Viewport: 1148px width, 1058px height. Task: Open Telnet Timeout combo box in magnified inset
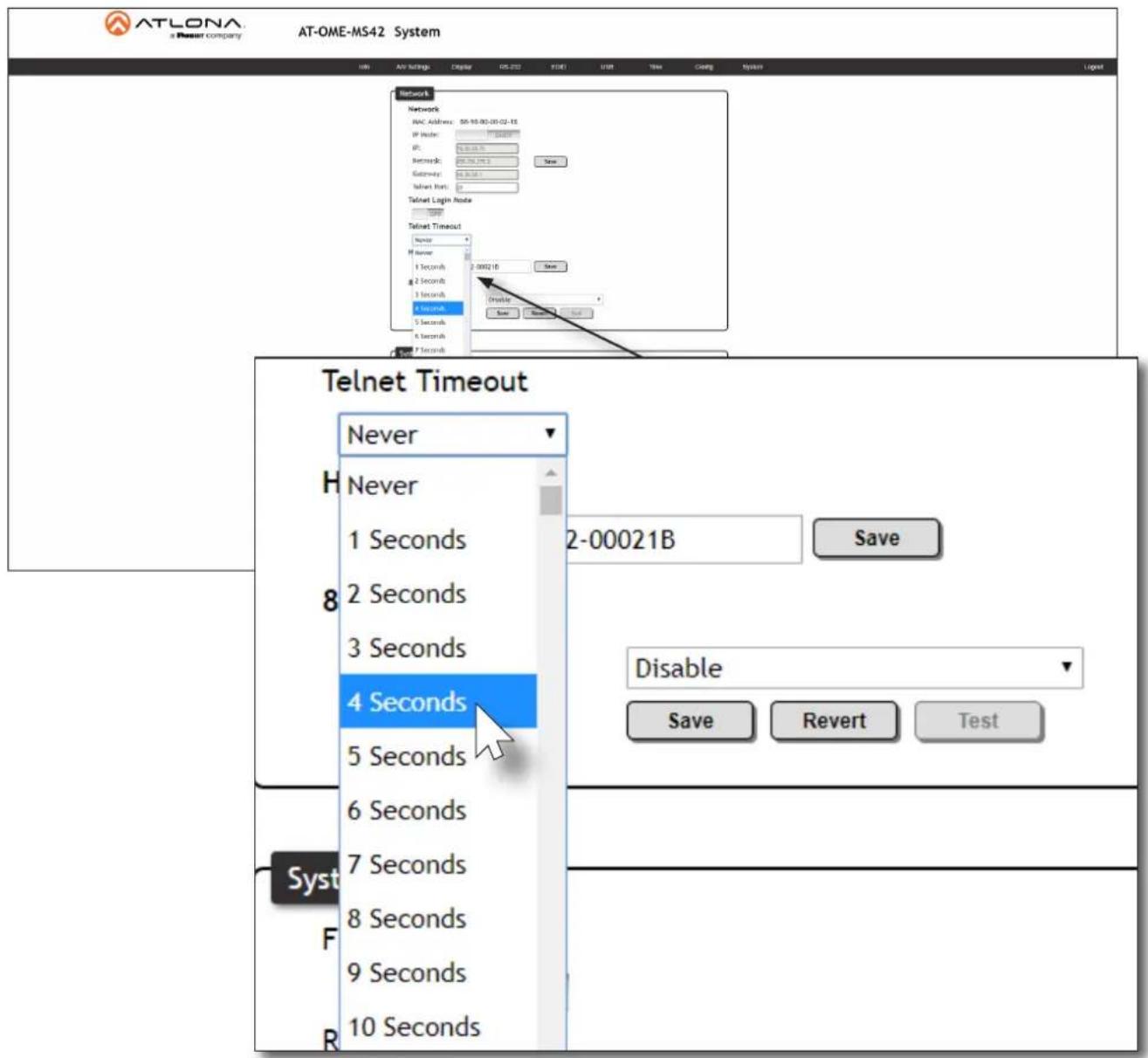click(452, 435)
